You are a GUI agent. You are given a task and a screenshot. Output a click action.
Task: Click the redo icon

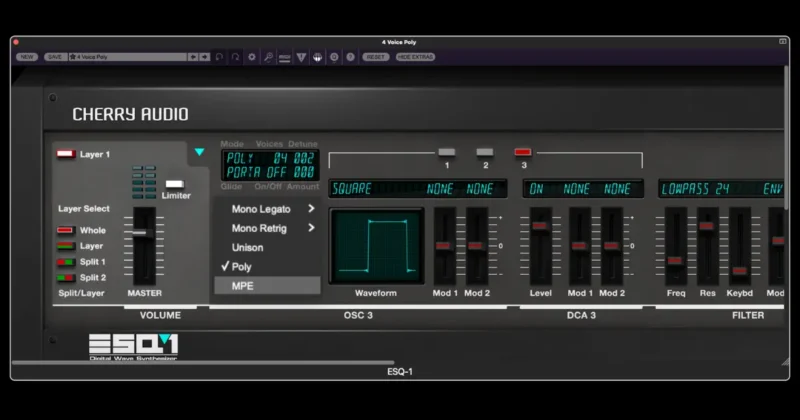(x=235, y=57)
